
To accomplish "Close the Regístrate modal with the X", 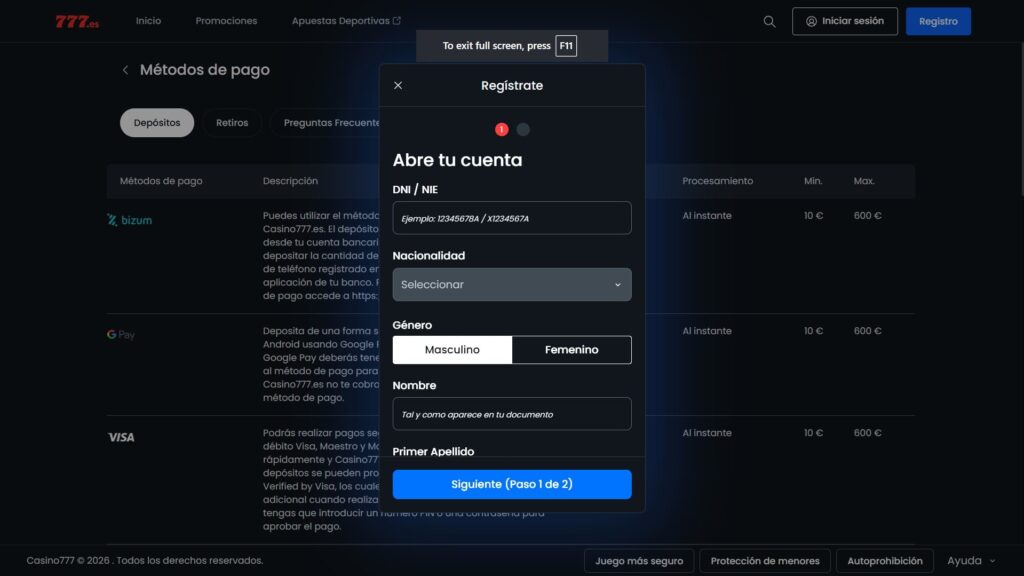I will pyautogui.click(x=398, y=85).
